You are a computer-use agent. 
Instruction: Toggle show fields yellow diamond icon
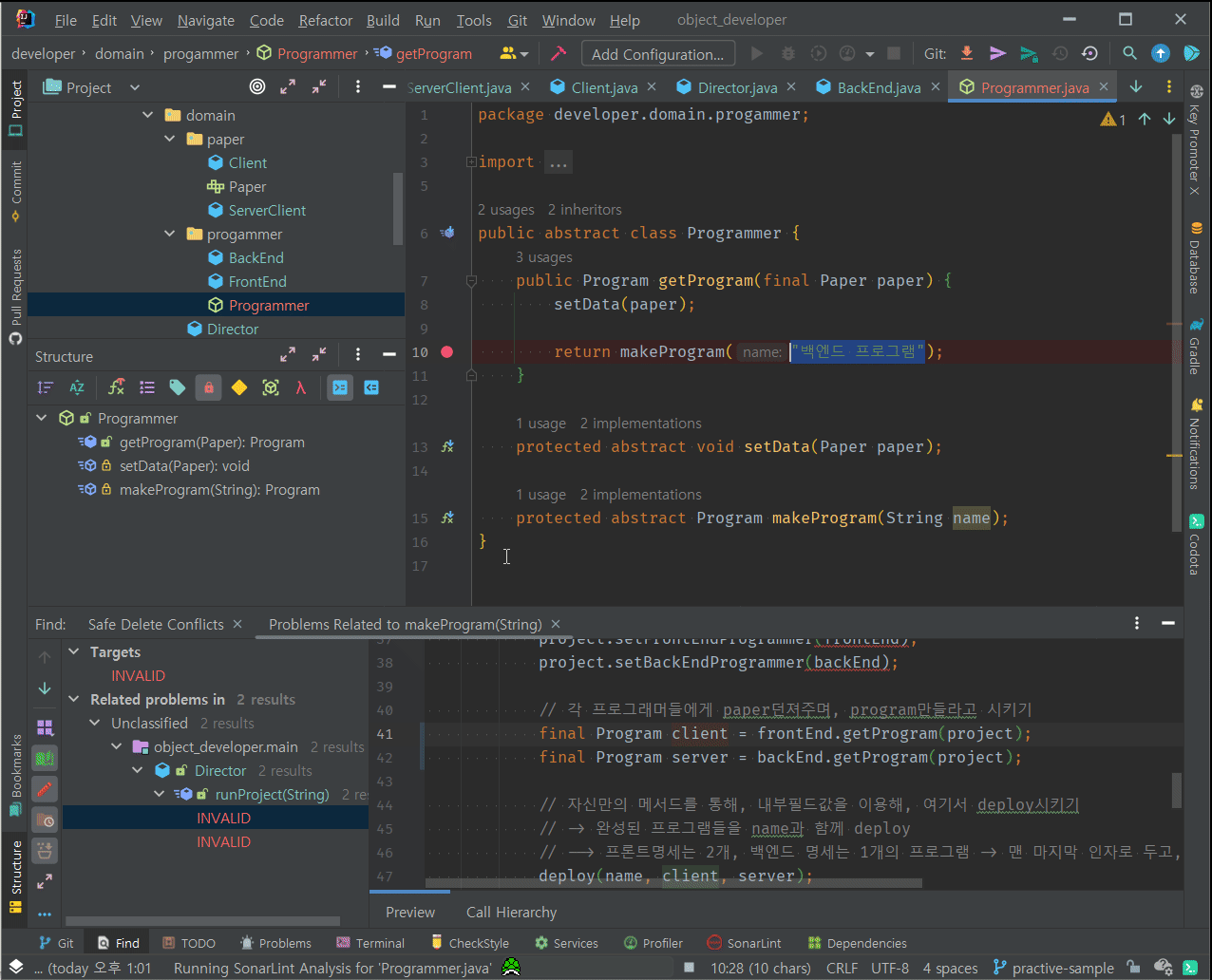coord(239,387)
